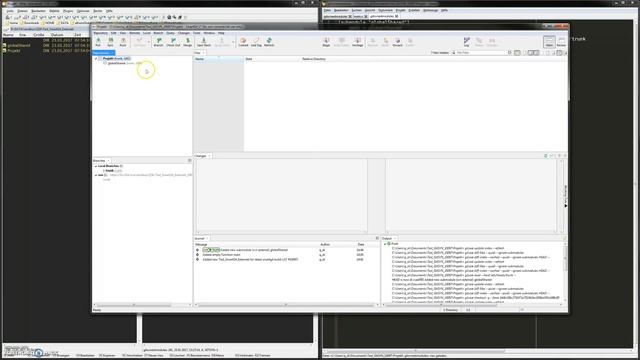Select the Files panel tab
Viewport: 640px width, 360px height.
tap(199, 53)
